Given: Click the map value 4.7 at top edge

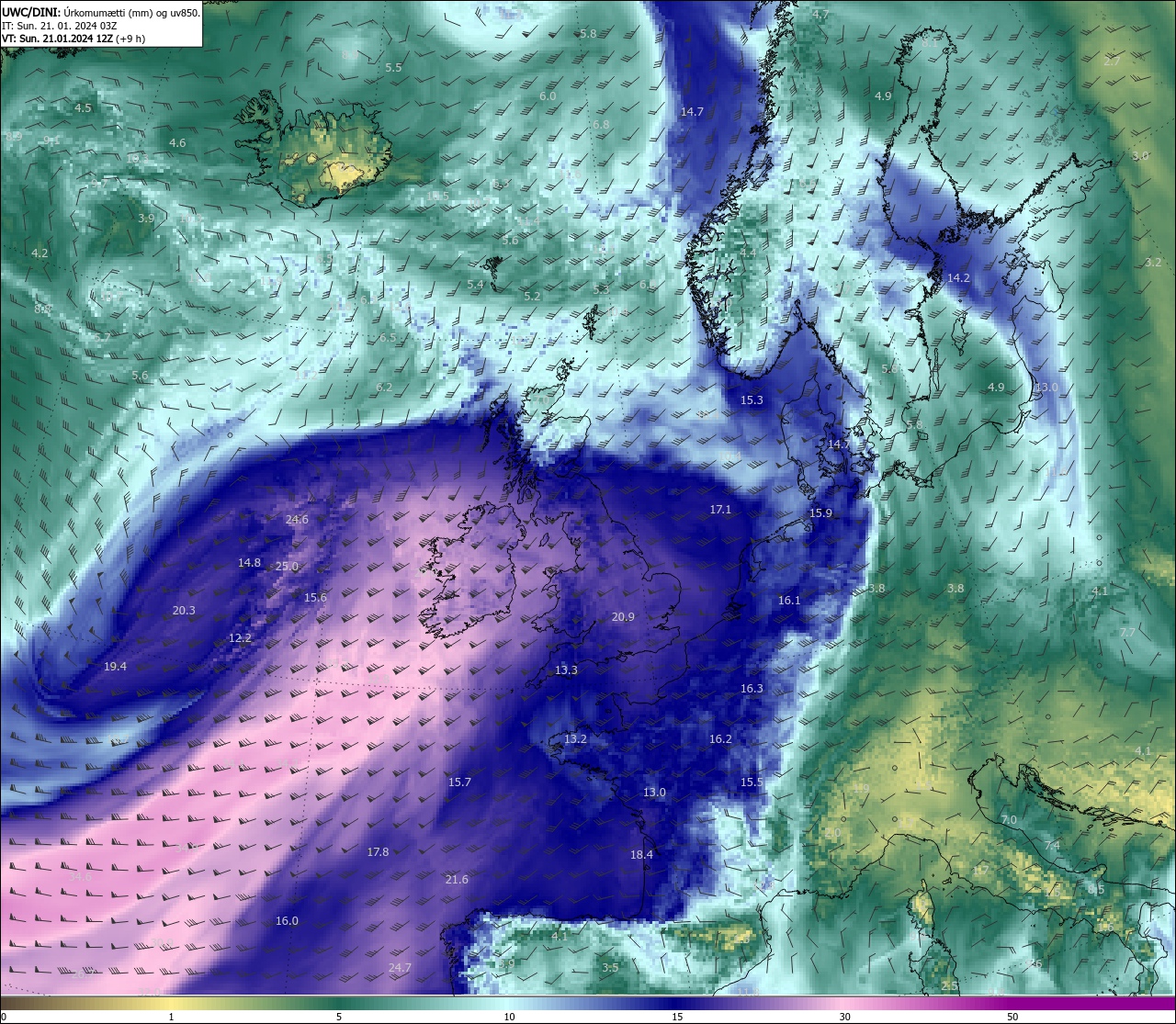Looking at the screenshot, I should (820, 14).
